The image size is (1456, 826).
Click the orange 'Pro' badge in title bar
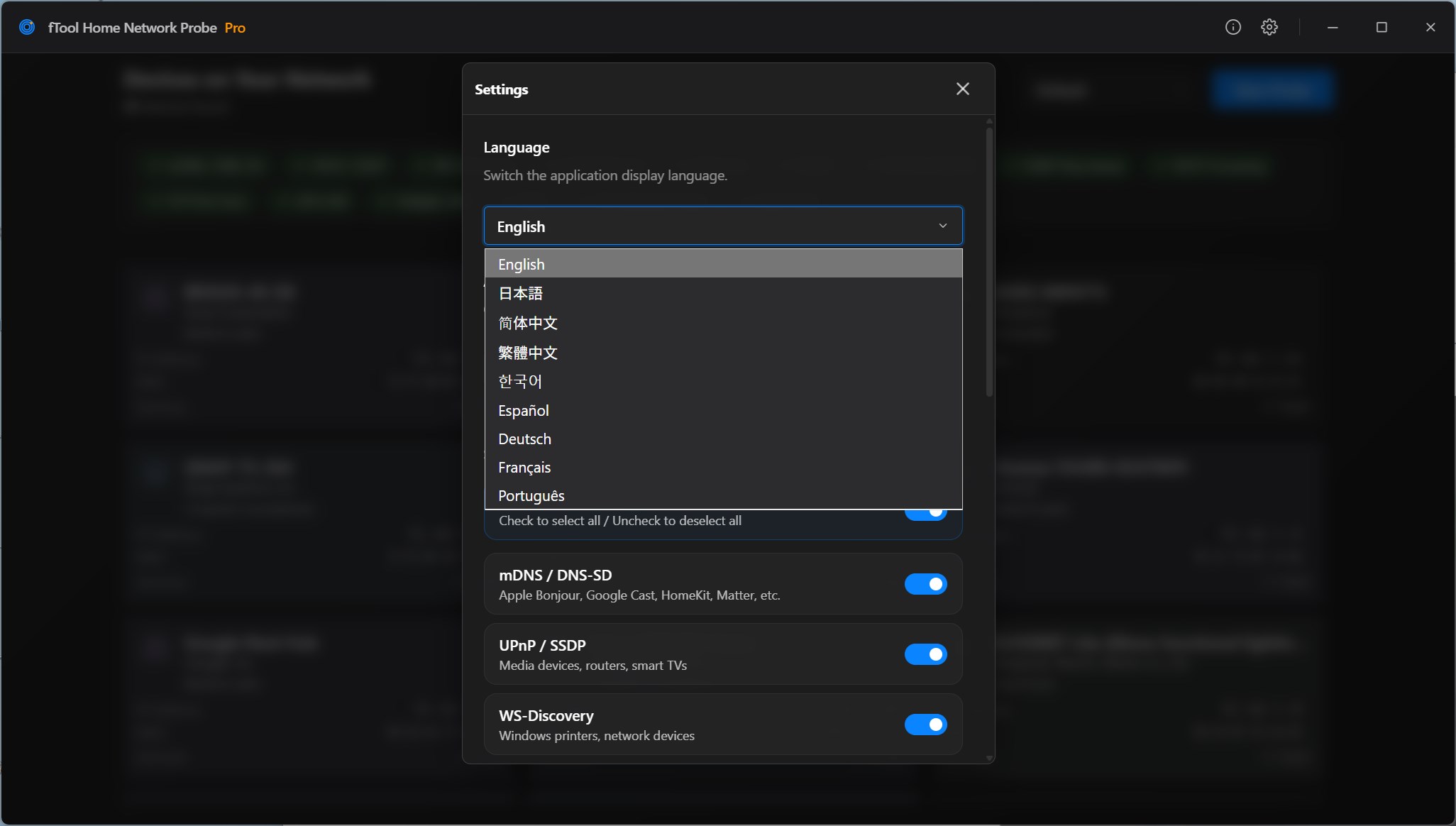coord(235,28)
